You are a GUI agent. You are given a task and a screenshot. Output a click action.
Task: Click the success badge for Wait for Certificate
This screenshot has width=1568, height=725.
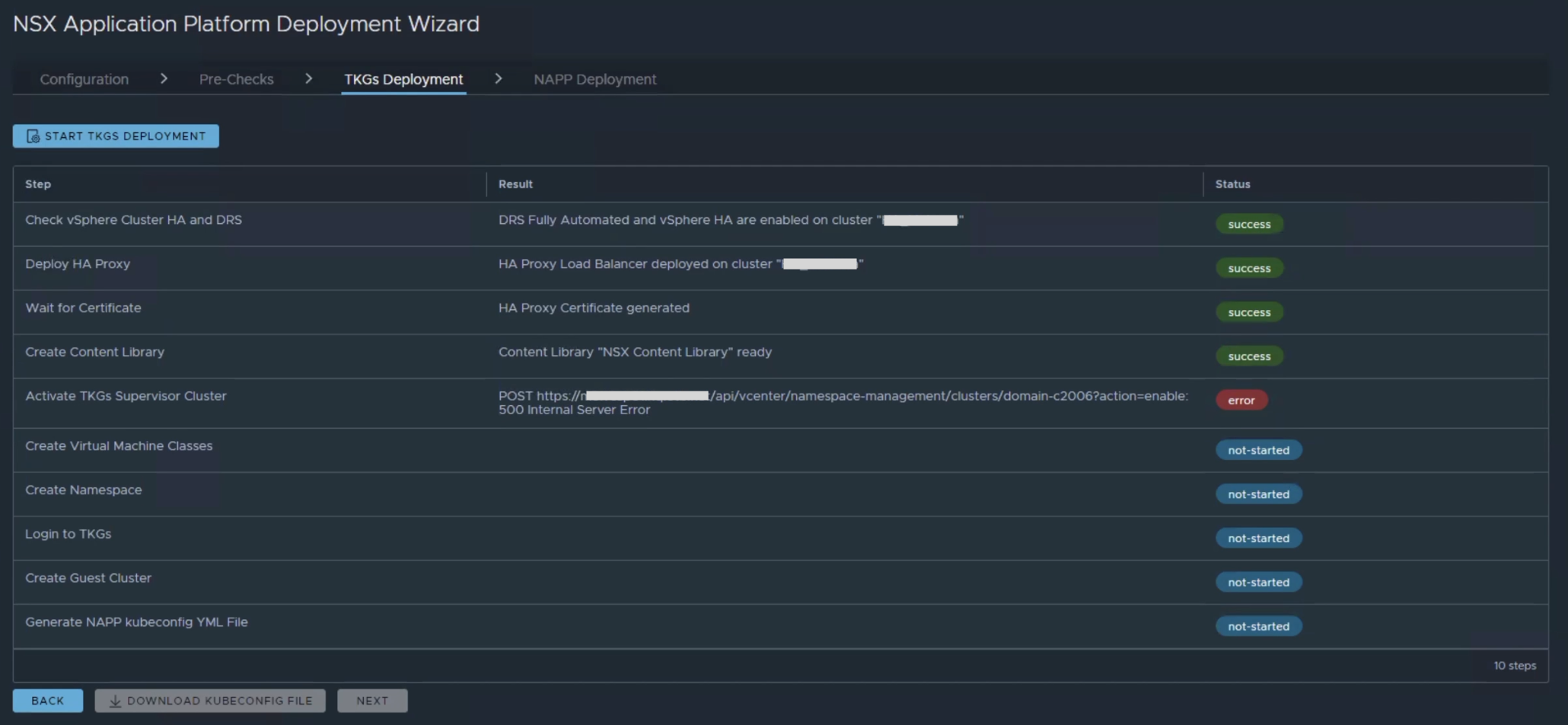(x=1249, y=313)
